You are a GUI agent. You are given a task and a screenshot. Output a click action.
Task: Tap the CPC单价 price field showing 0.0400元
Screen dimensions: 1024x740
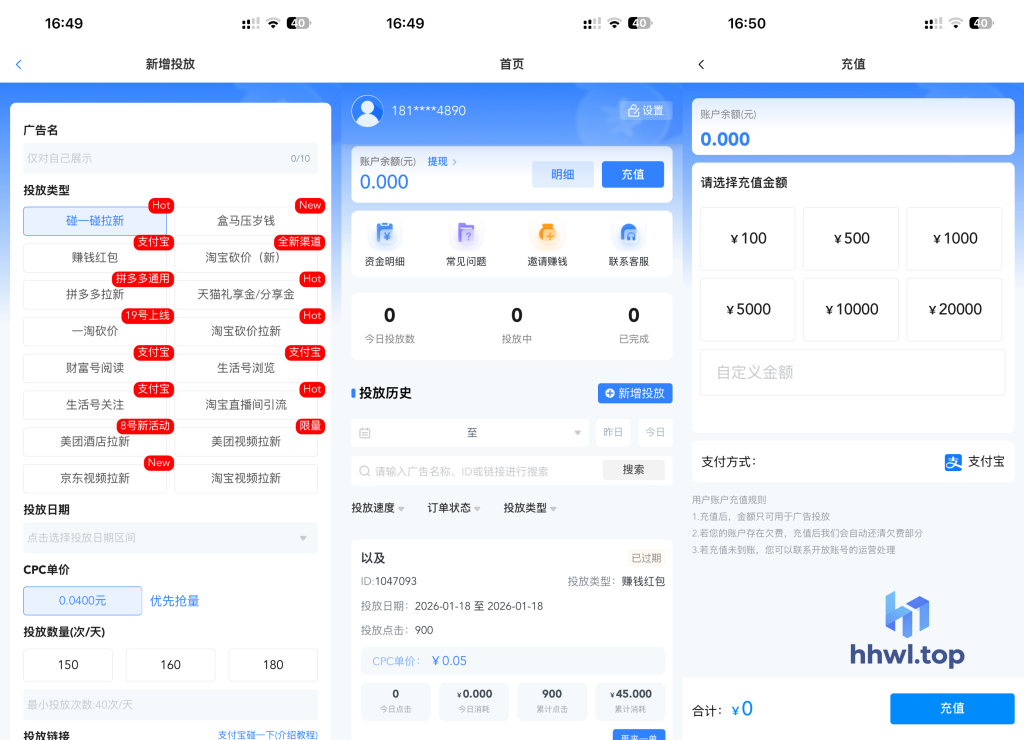(x=82, y=601)
